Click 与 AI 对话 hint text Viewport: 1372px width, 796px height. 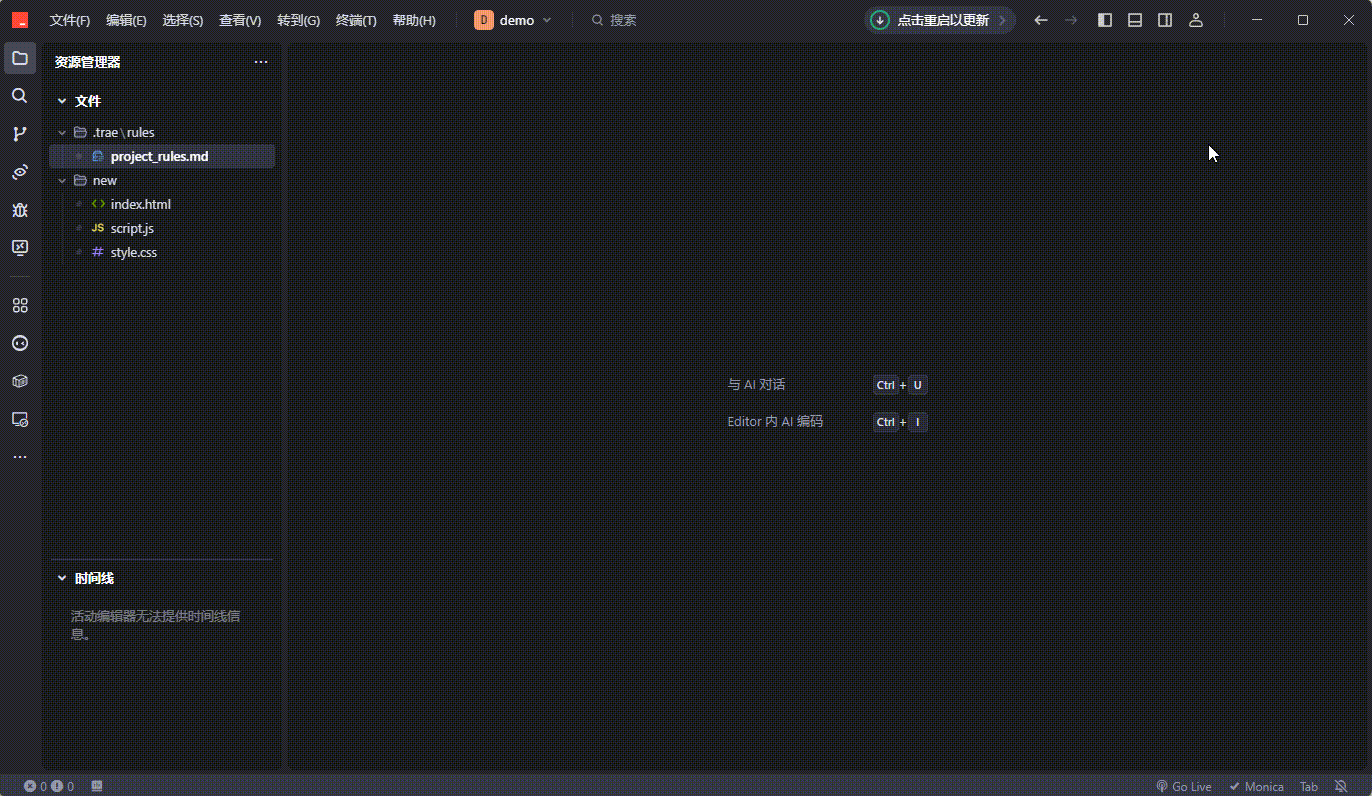pos(756,385)
